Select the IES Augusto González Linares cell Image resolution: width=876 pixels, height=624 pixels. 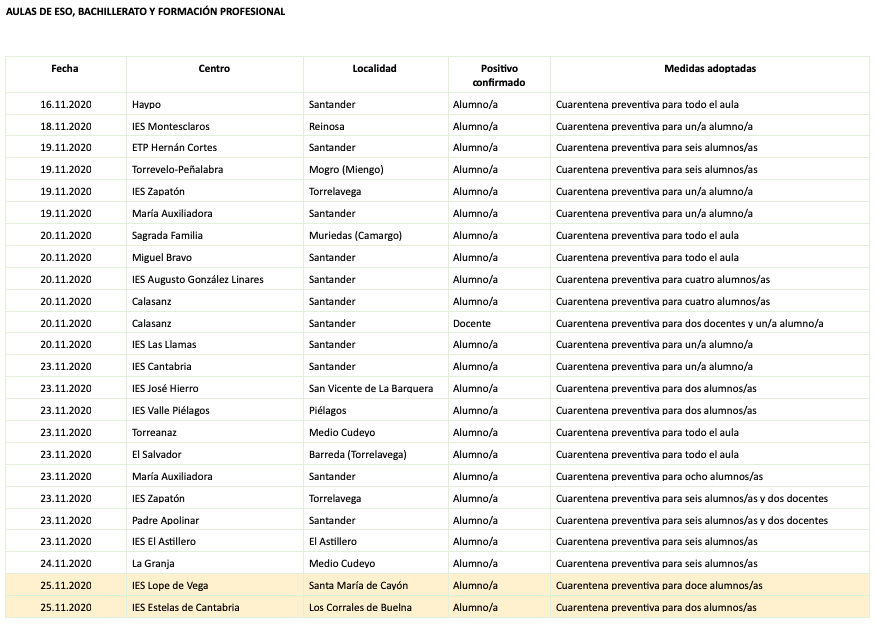pos(198,279)
